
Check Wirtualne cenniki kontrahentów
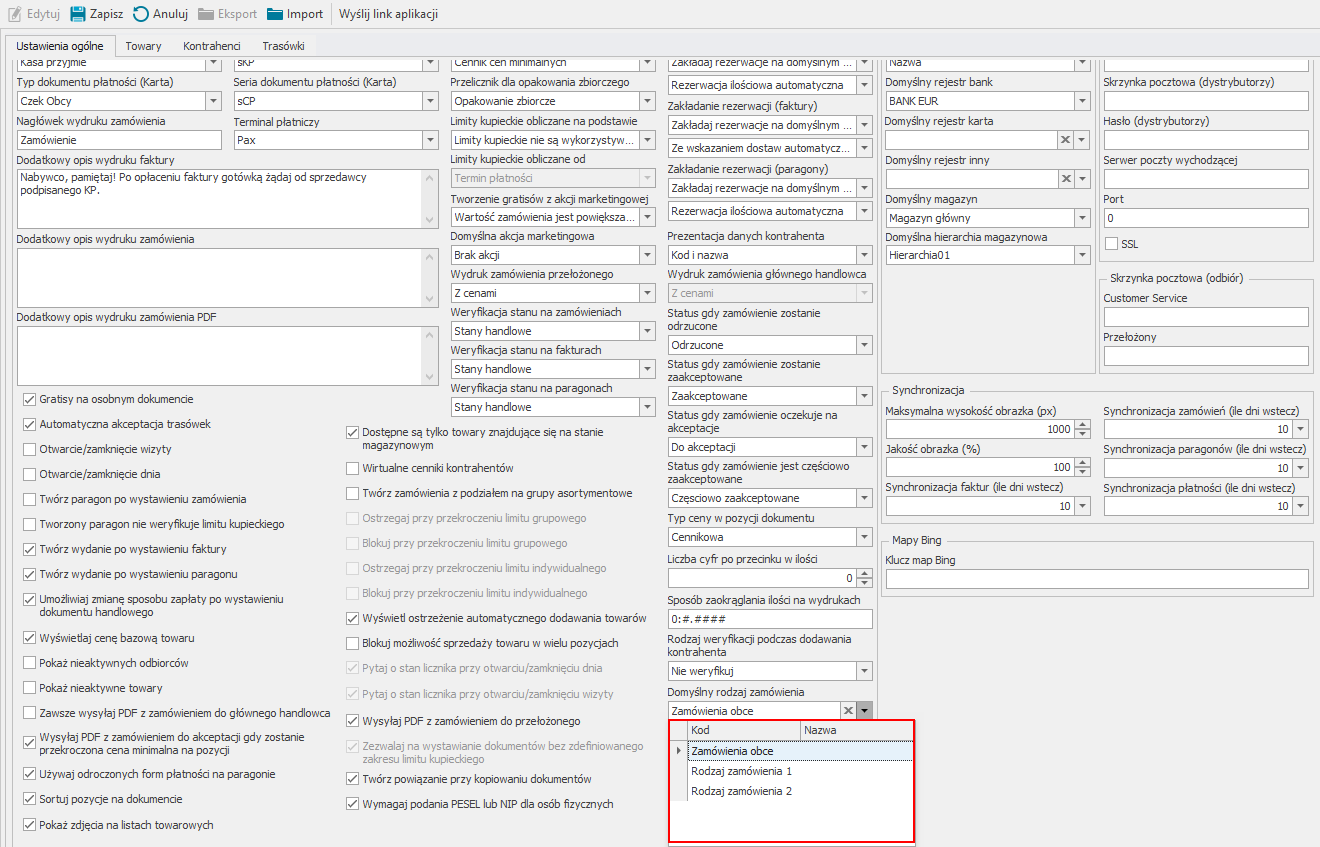coord(352,468)
